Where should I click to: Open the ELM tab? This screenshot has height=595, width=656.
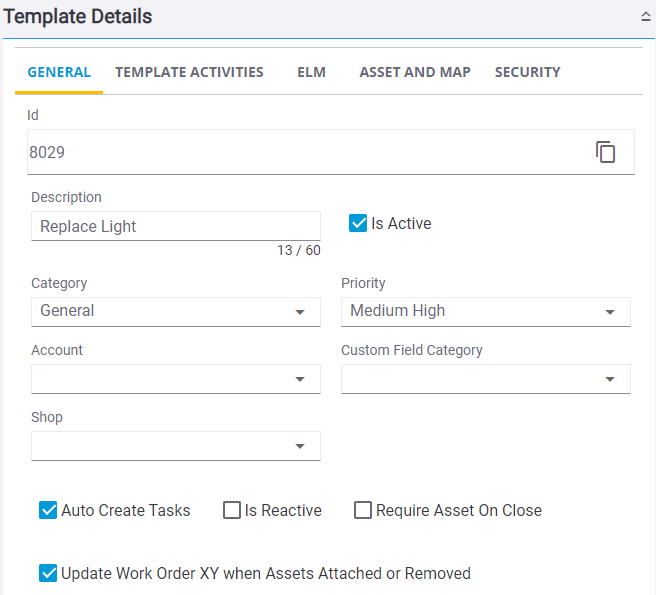[311, 72]
